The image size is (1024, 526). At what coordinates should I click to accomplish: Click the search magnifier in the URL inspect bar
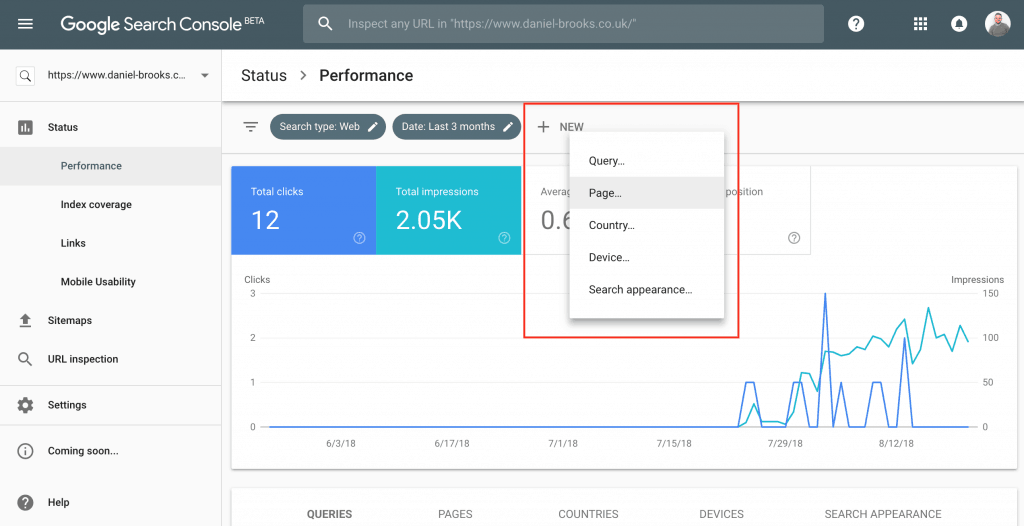click(x=325, y=24)
